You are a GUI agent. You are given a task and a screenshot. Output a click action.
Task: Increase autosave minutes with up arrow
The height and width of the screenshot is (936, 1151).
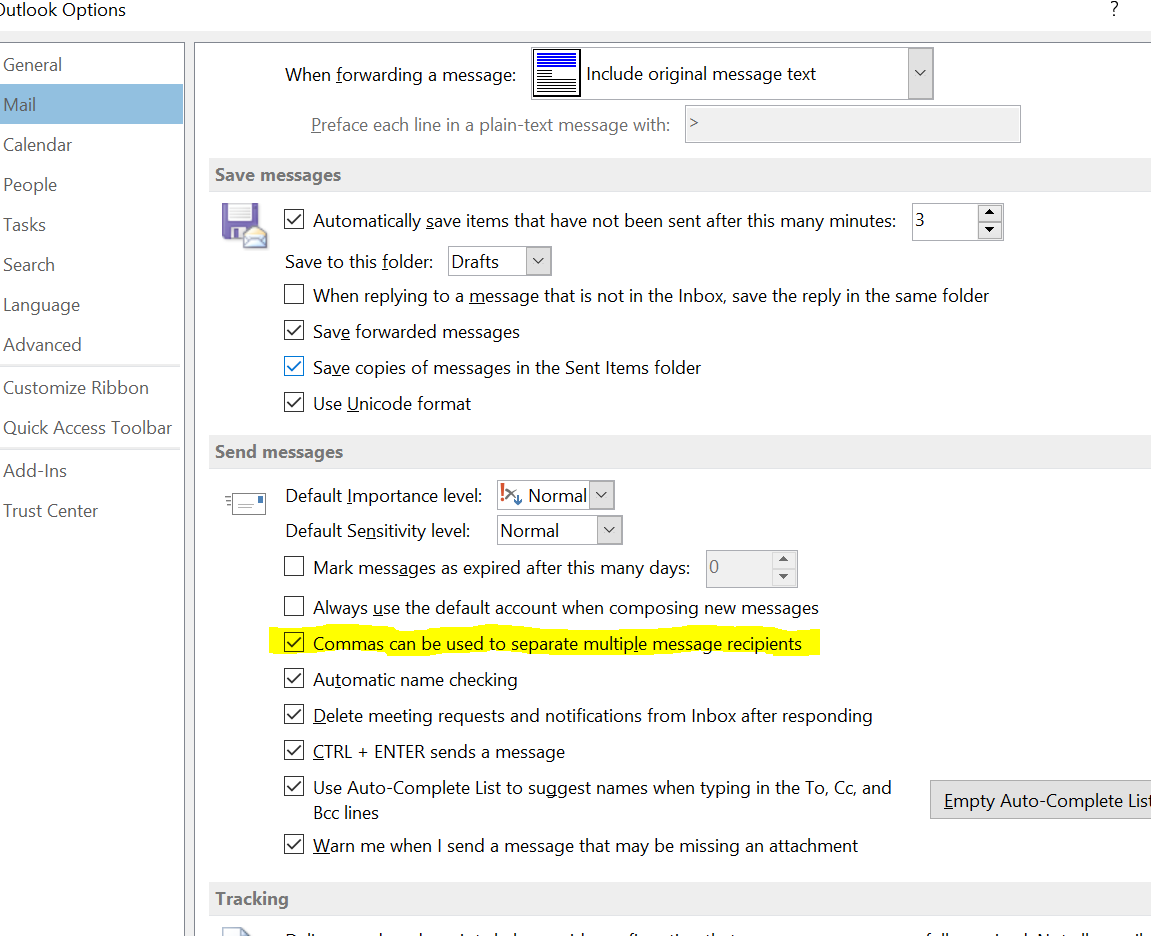[990, 213]
